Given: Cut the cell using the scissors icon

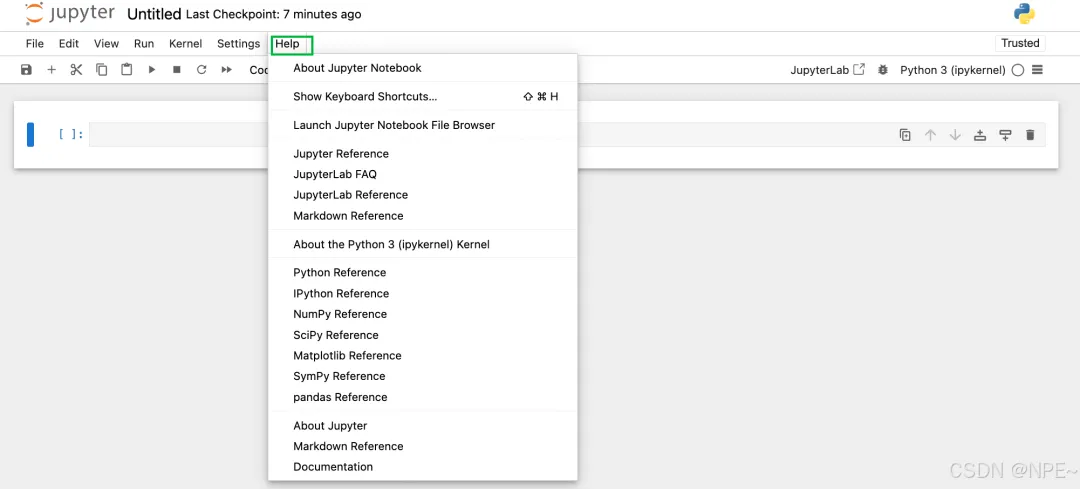Looking at the screenshot, I should tap(76, 70).
